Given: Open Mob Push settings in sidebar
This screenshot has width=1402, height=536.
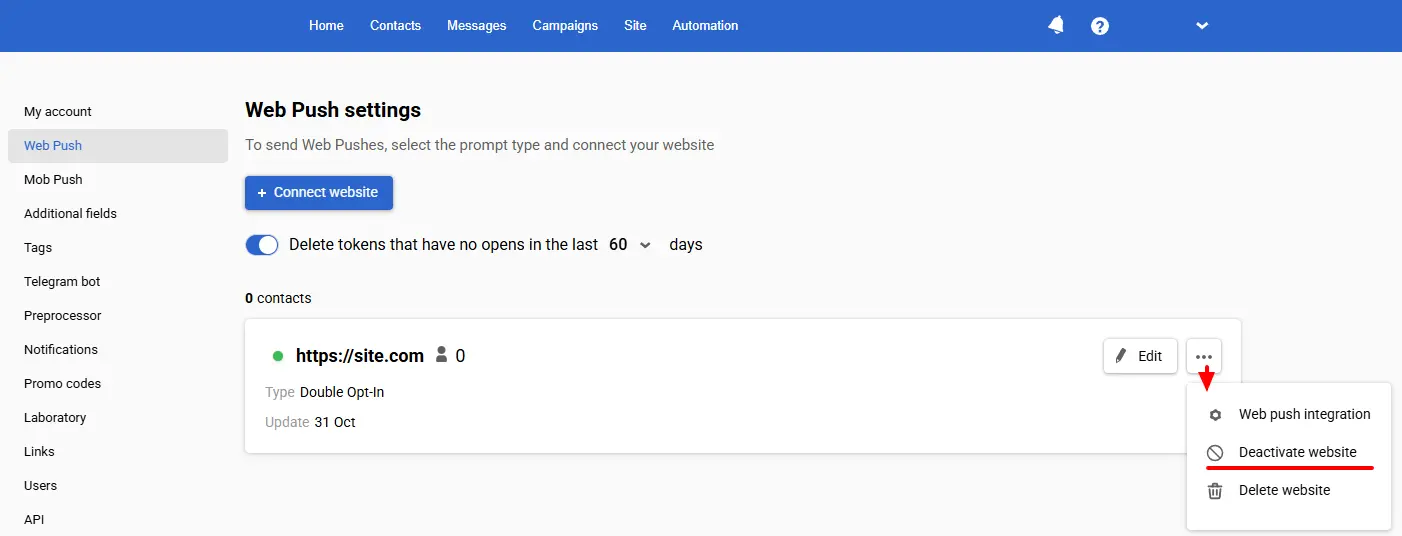Looking at the screenshot, I should (x=53, y=180).
